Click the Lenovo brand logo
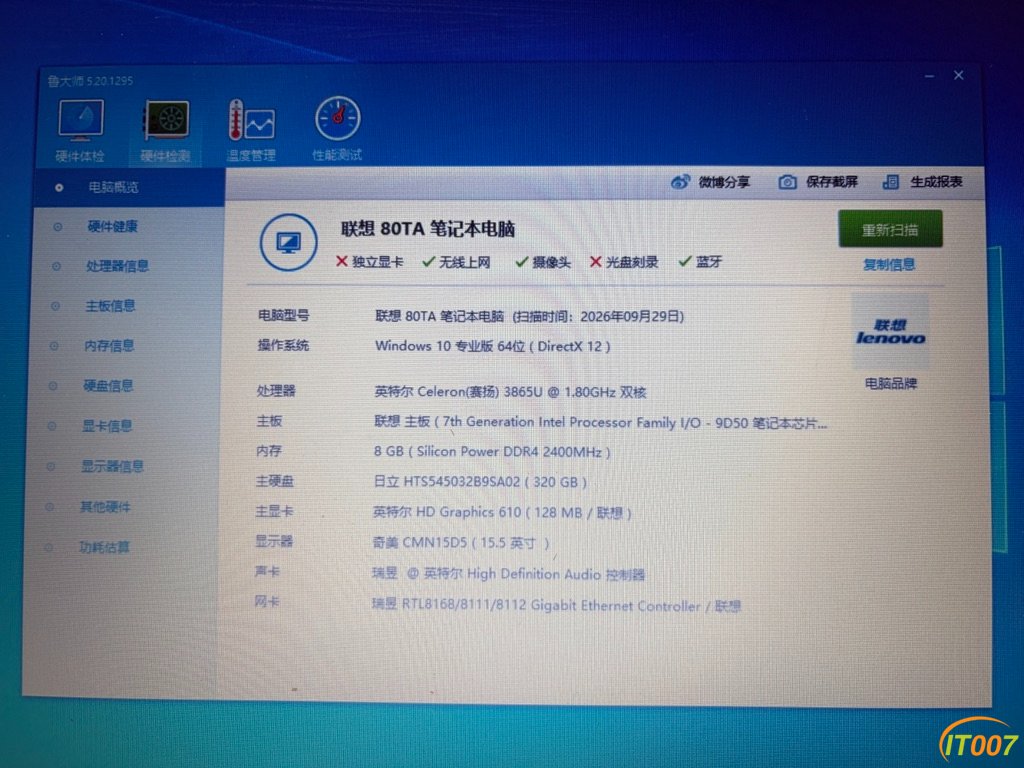This screenshot has width=1024, height=768. 891,332
